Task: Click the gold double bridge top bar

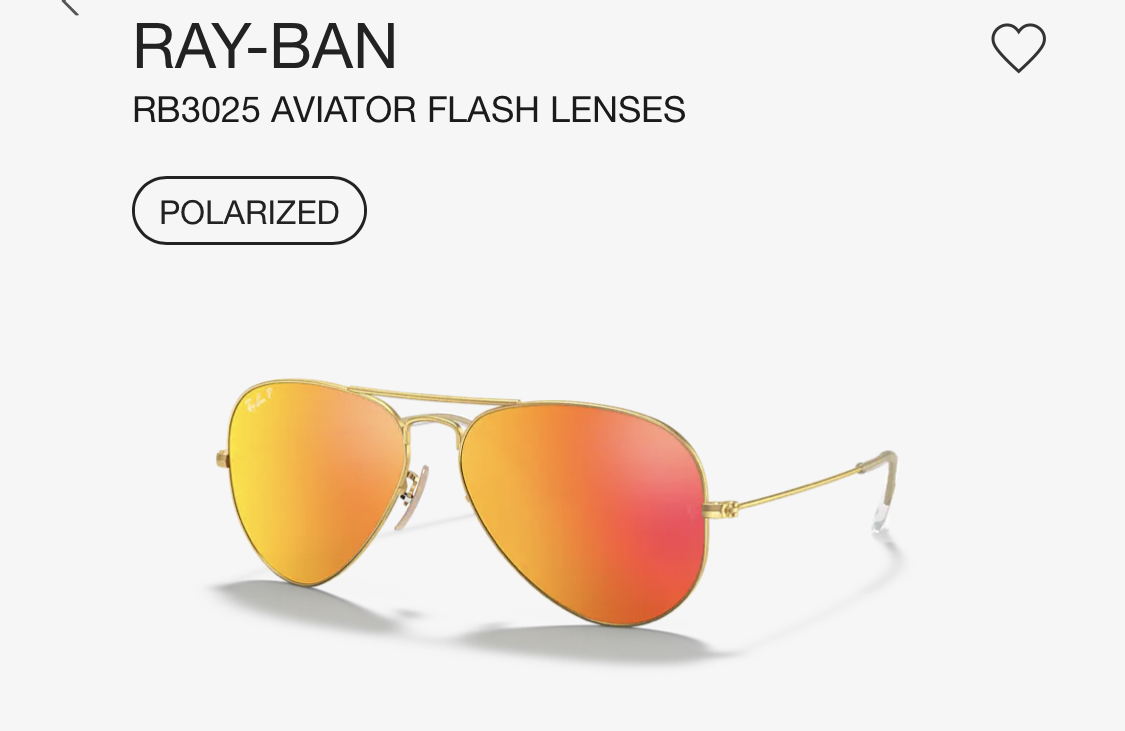Action: pyautogui.click(x=434, y=396)
